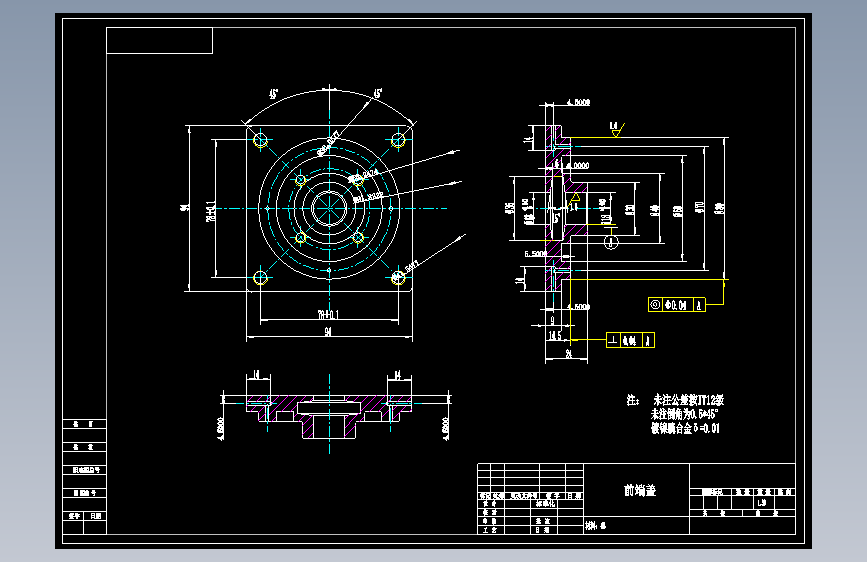Click the 材料 entry below the part title

[x=596, y=525]
